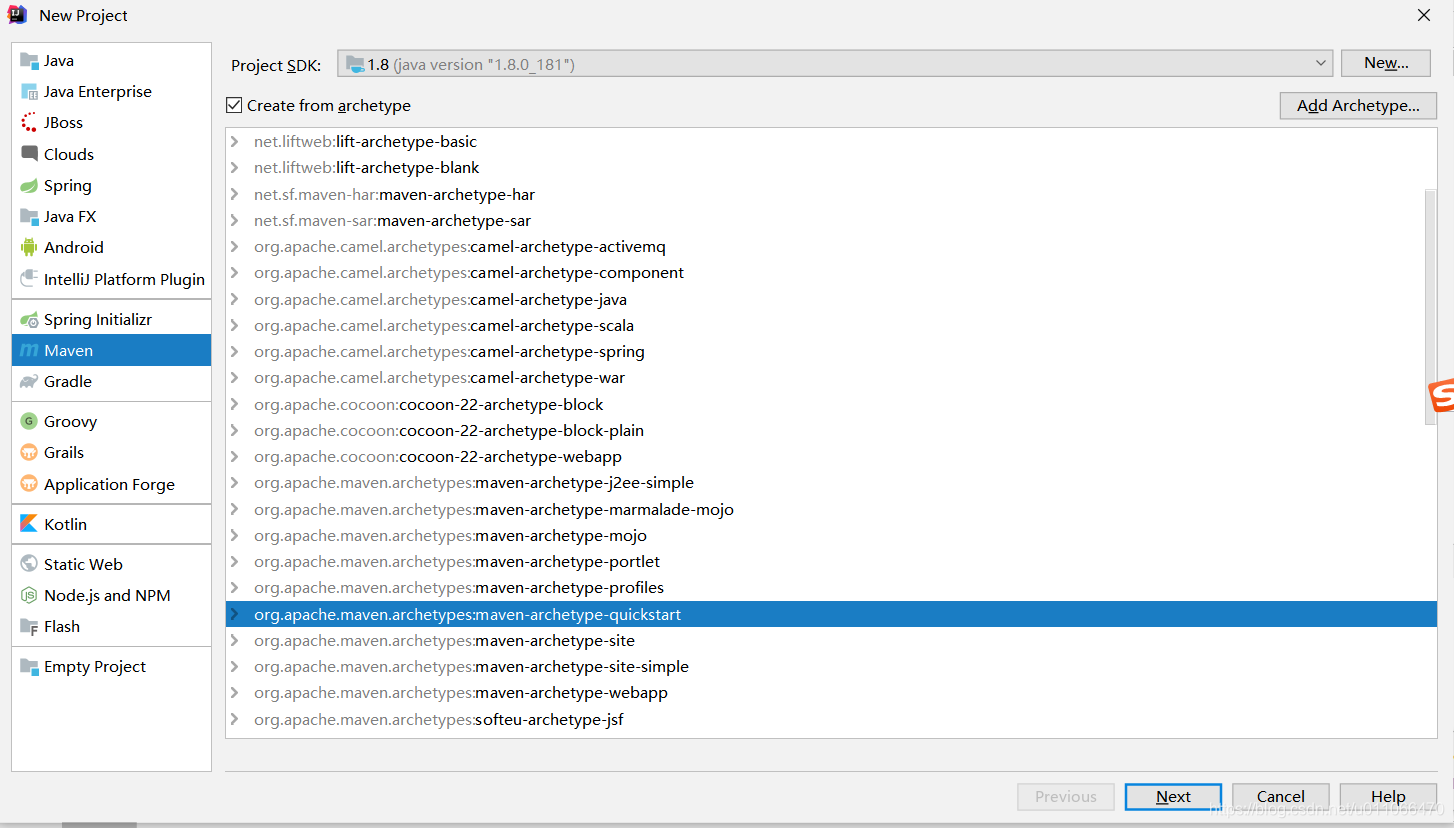Click the Gradle elephant icon
Image resolution: width=1454 pixels, height=828 pixels.
29,382
